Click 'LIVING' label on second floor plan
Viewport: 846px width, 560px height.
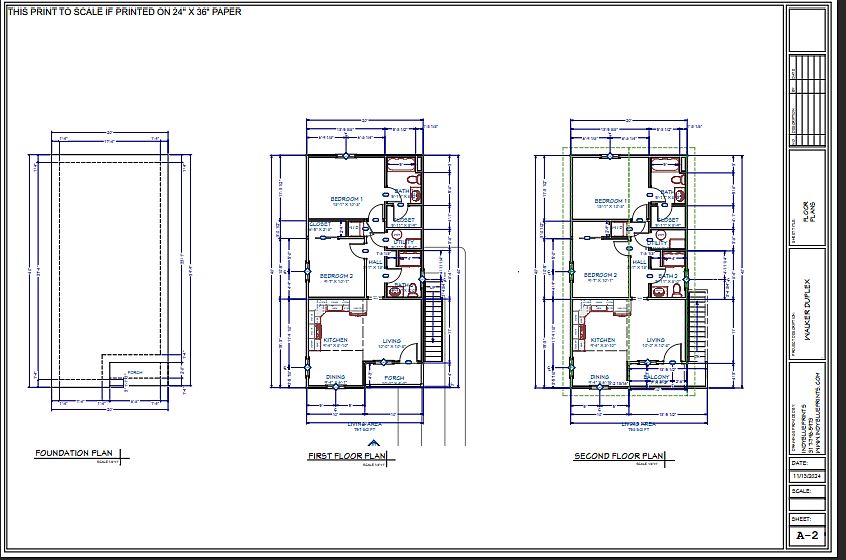coord(656,340)
